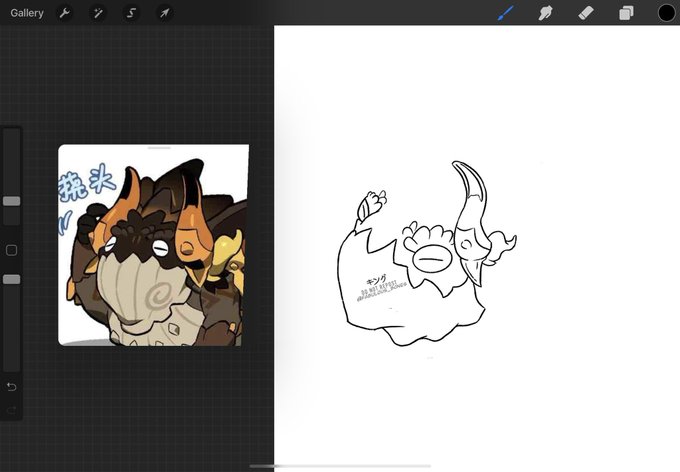Viewport: 680px width, 472px height.
Task: Tap the reference window top grab handle
Action: point(159,148)
